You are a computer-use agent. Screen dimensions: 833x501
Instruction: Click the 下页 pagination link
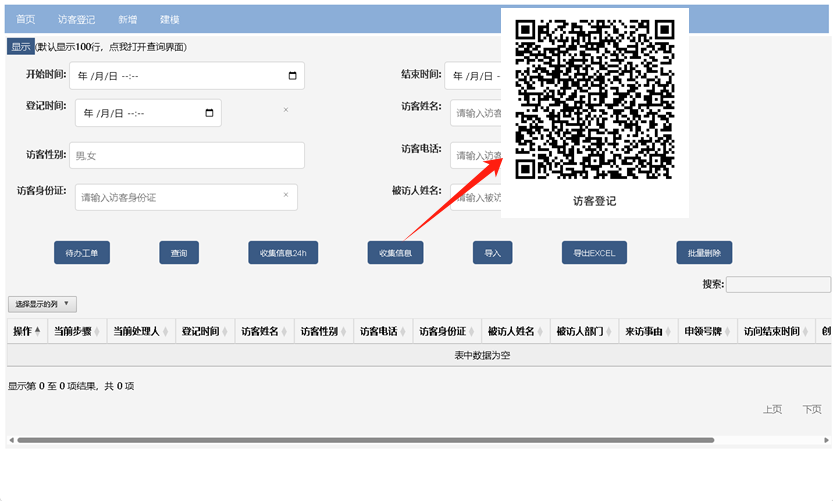[812, 409]
